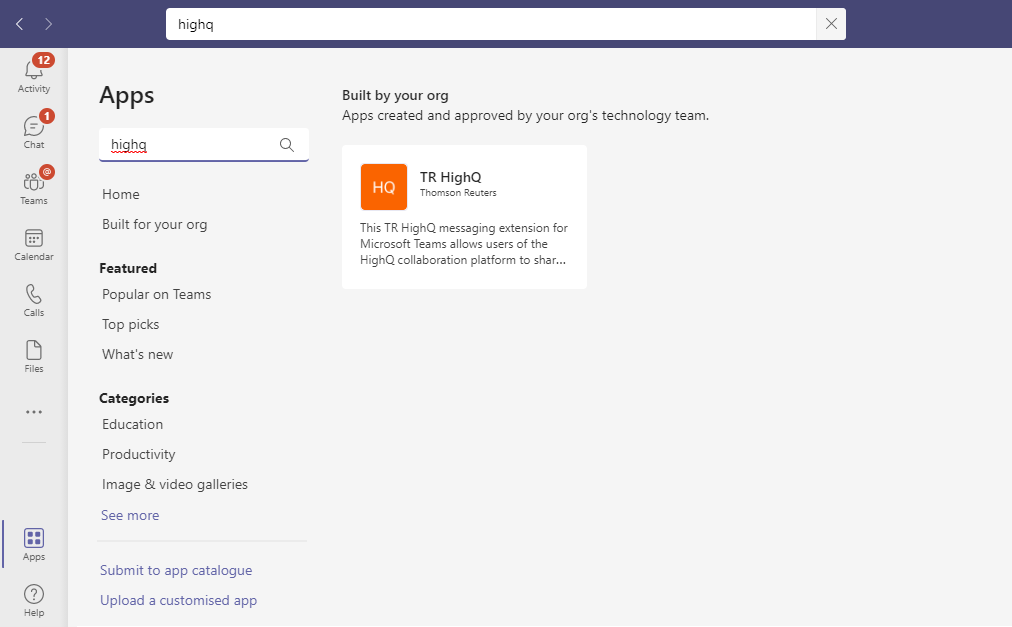This screenshot has height=627, width=1012.
Task: Open Help at the sidebar bottom
Action: tap(34, 600)
